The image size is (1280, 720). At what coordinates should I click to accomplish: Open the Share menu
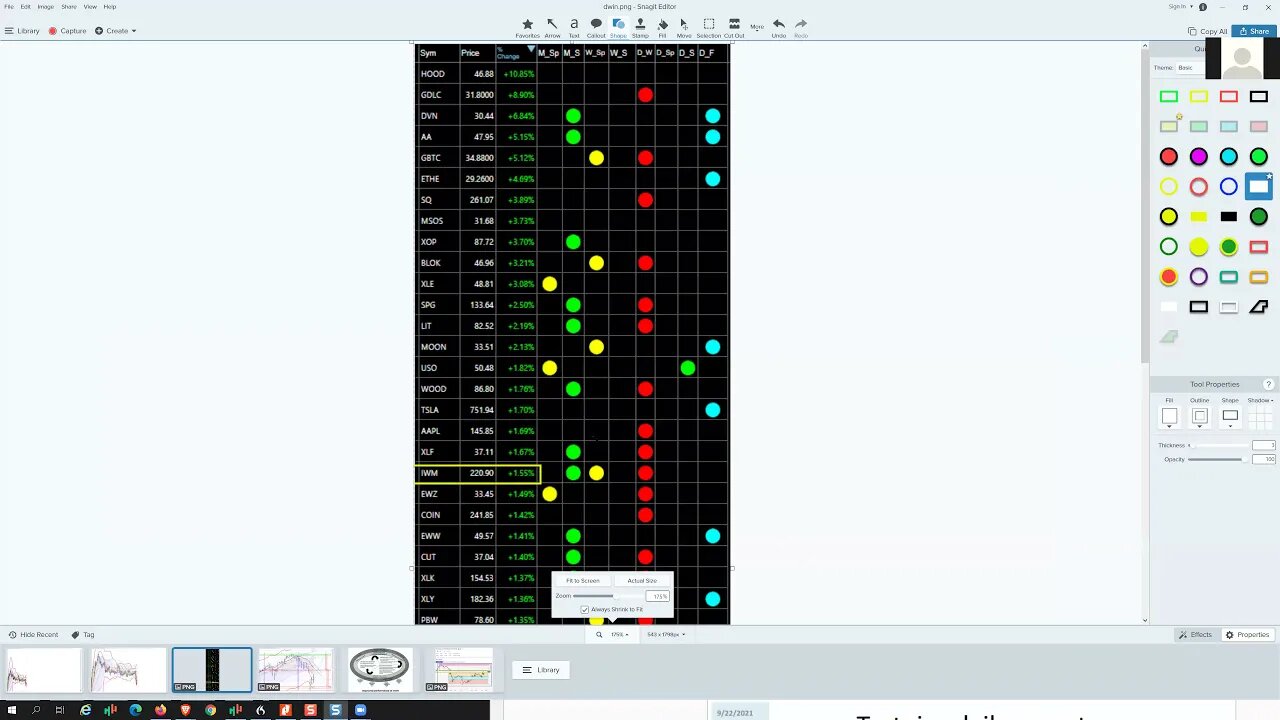tap(68, 6)
